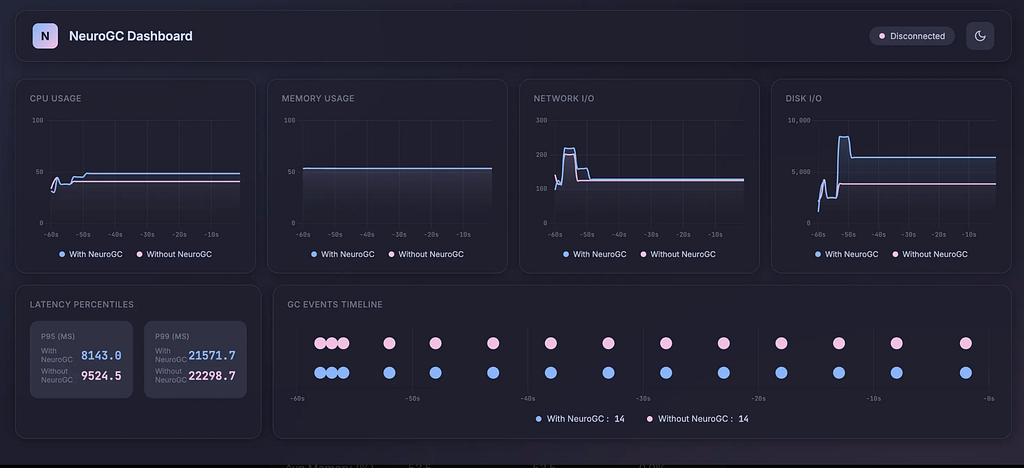Screen dimensions: 1024x468
Task: Click the 200 axis label in Network I/O
Action: (541, 155)
